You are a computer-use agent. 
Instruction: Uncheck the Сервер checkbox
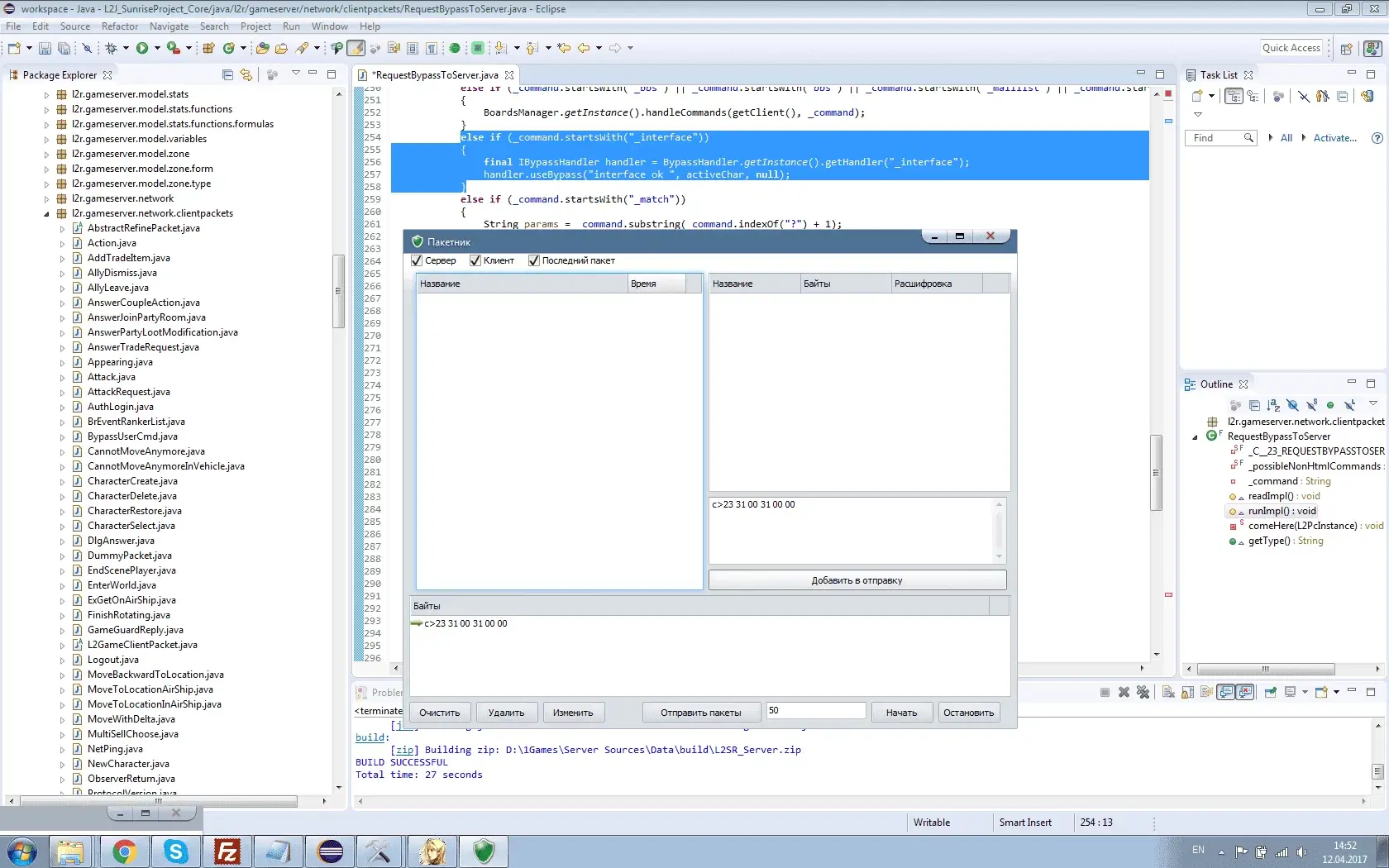pyautogui.click(x=417, y=260)
